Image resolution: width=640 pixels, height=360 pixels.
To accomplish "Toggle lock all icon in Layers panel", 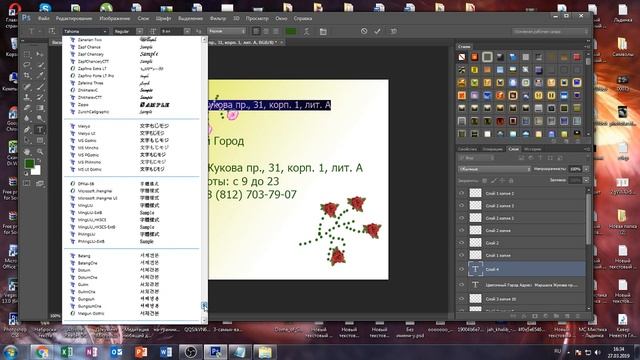I will (511, 180).
